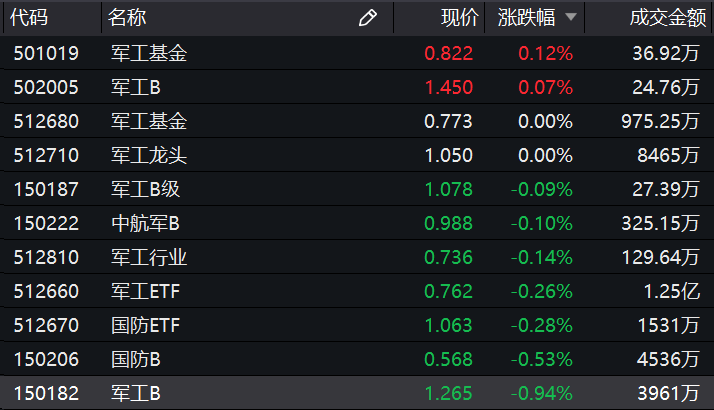Select the 军工B级 row
Screen dimensions: 714x410
pyautogui.click(x=146, y=190)
